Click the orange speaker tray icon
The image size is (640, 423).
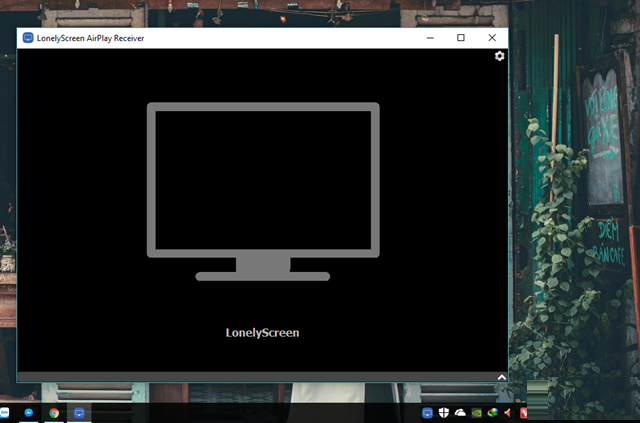click(508, 413)
